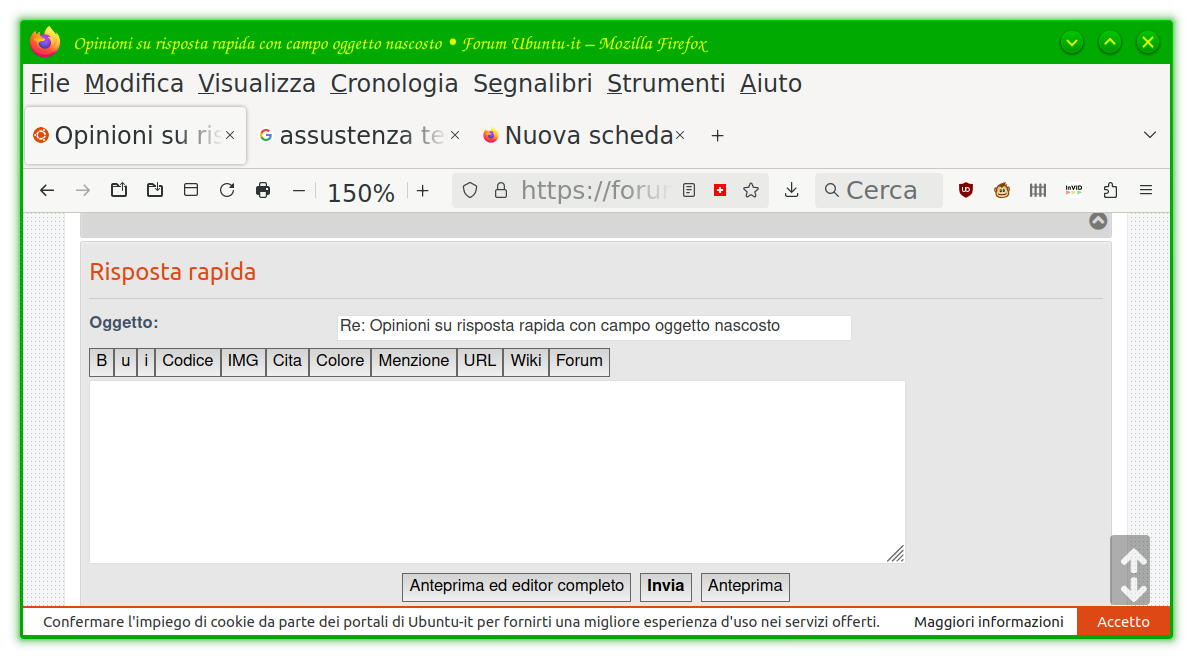Click the Colore formatting button
1193x659 pixels.
click(340, 361)
